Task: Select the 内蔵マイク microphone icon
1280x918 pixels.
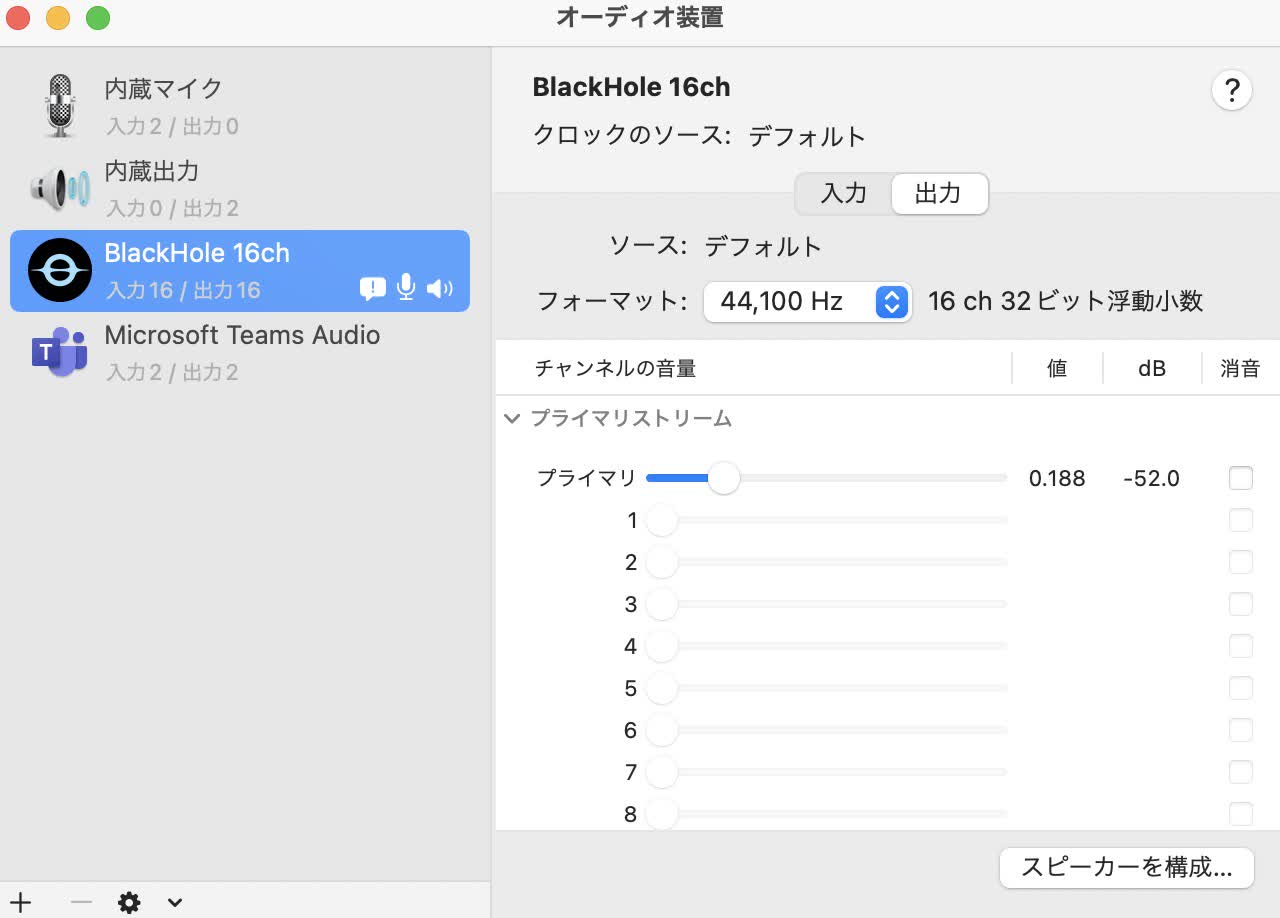Action: (x=61, y=106)
